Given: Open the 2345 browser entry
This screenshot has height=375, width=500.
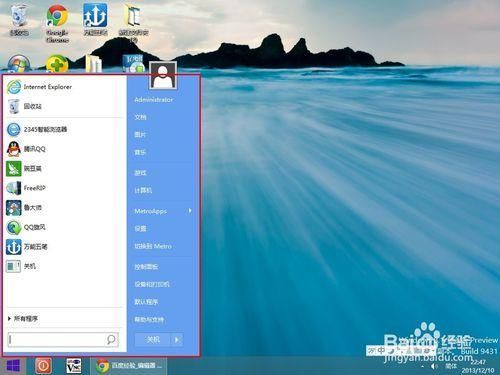Looking at the screenshot, I should coord(37,129).
